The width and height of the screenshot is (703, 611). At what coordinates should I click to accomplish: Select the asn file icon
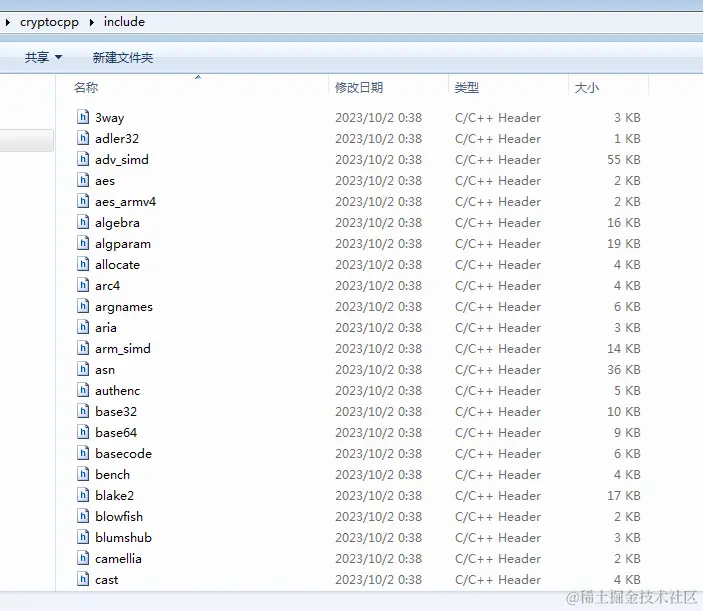[x=83, y=369]
